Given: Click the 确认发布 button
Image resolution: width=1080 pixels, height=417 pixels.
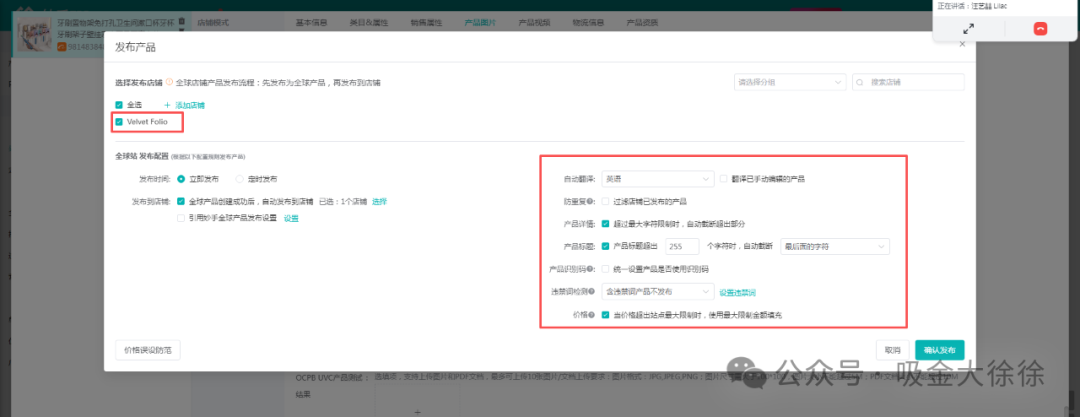Looking at the screenshot, I should click(x=939, y=350).
